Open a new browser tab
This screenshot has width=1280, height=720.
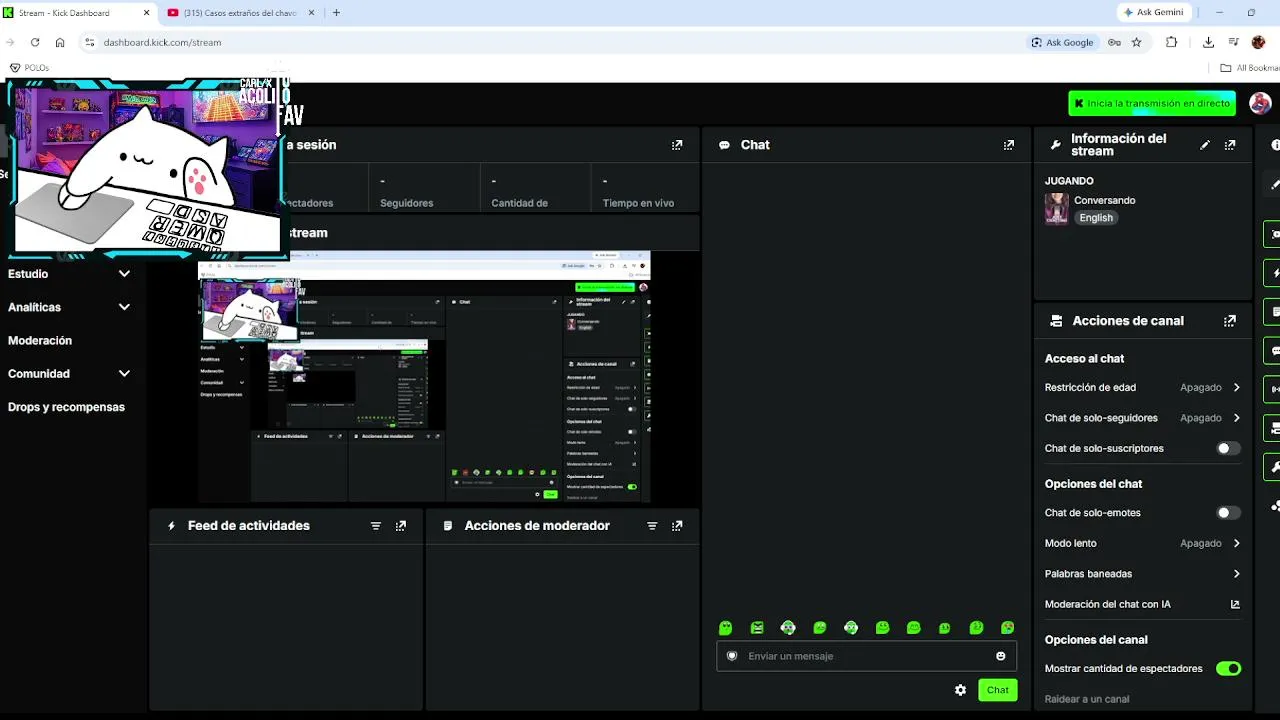click(336, 13)
